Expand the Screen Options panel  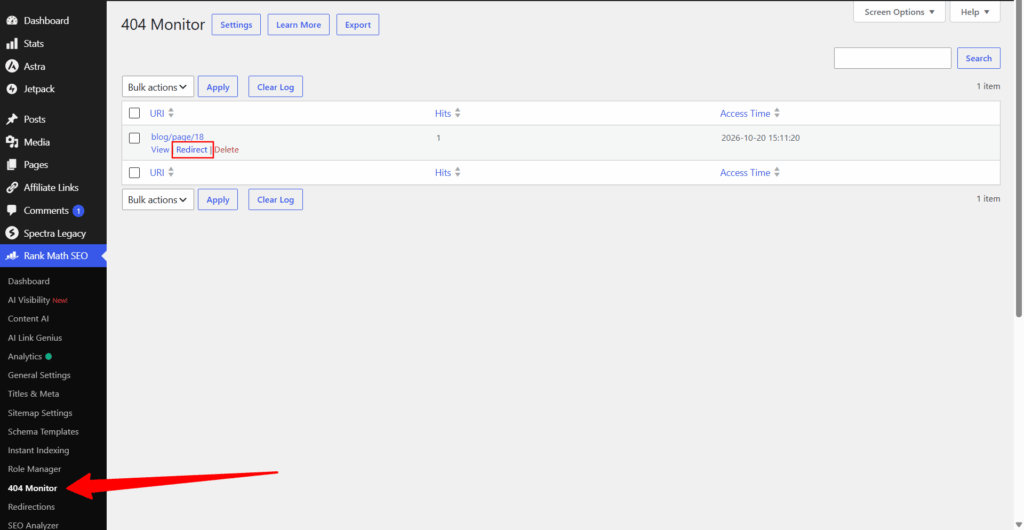[899, 12]
